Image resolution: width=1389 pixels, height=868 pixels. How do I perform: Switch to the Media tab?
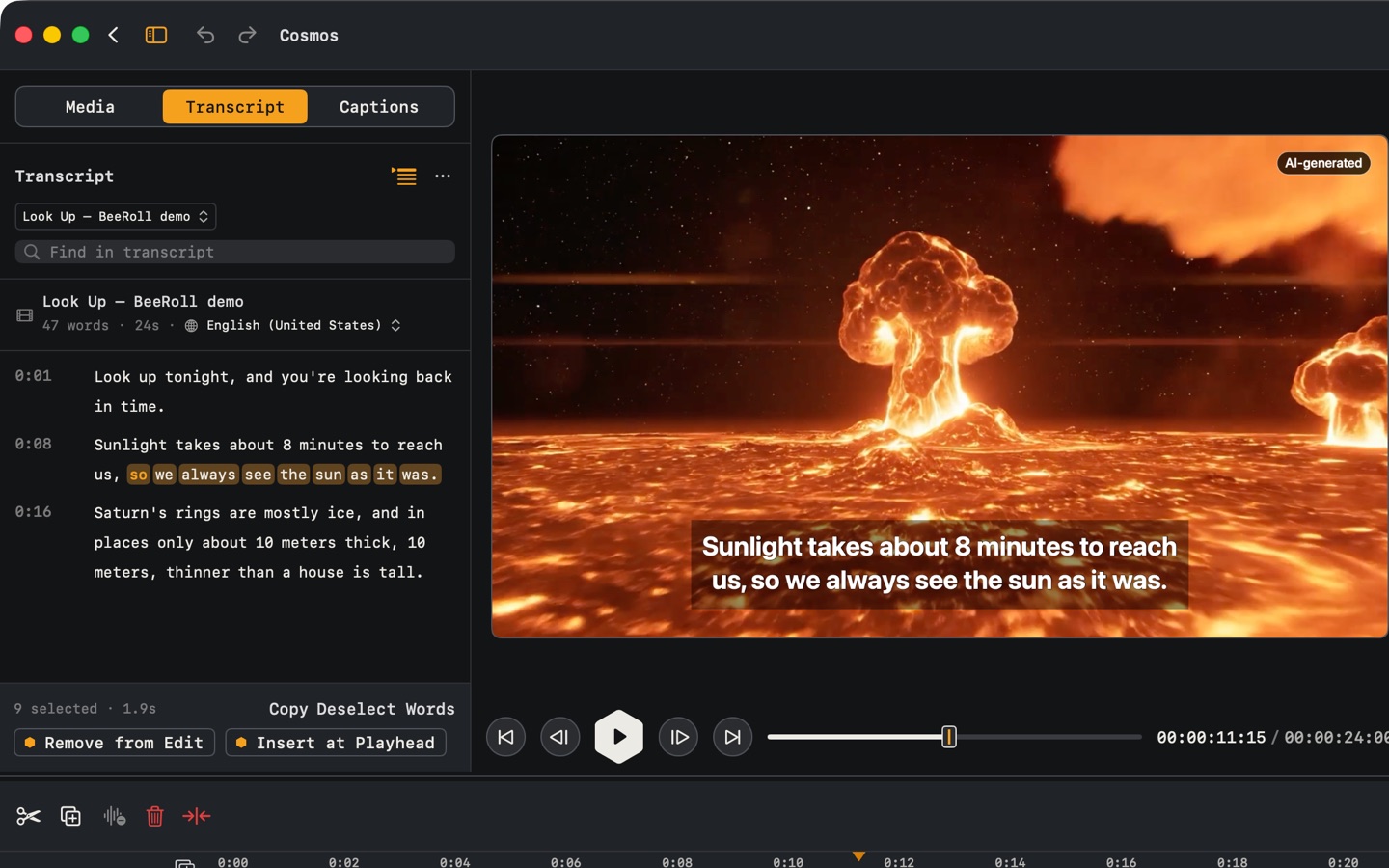click(90, 107)
